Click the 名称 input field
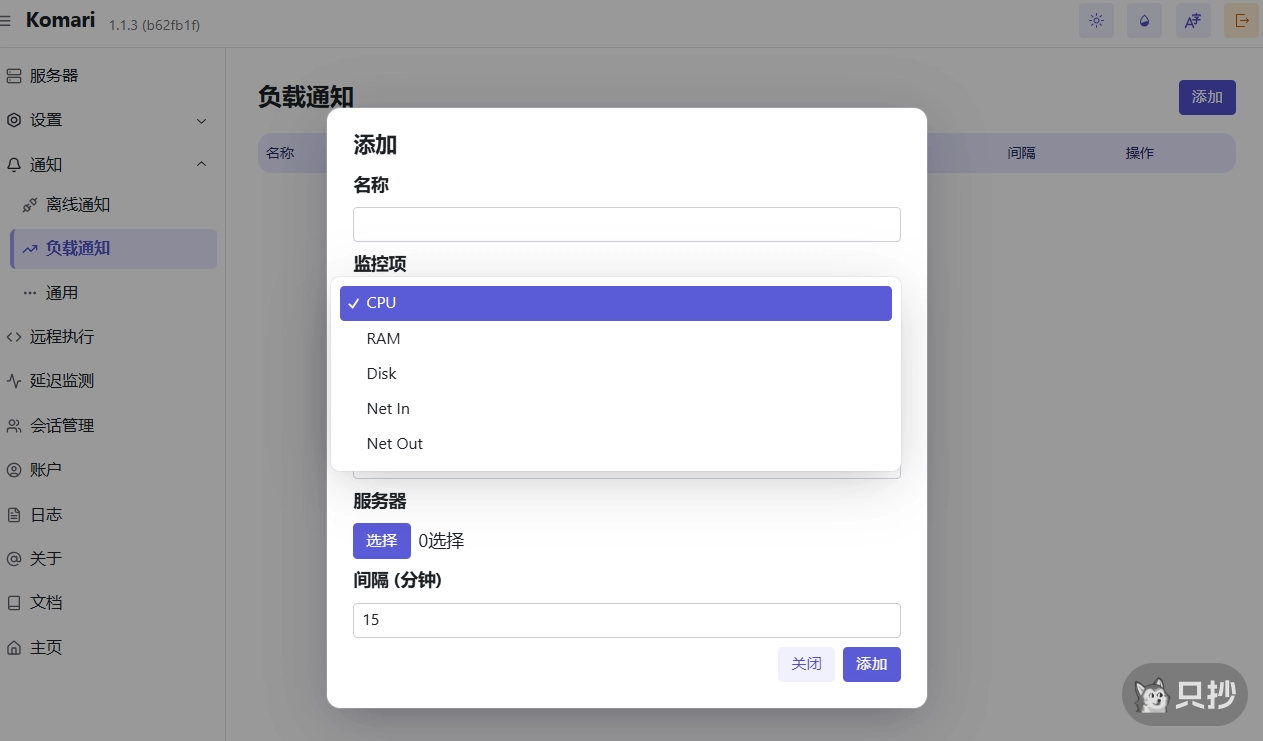 [x=627, y=224]
